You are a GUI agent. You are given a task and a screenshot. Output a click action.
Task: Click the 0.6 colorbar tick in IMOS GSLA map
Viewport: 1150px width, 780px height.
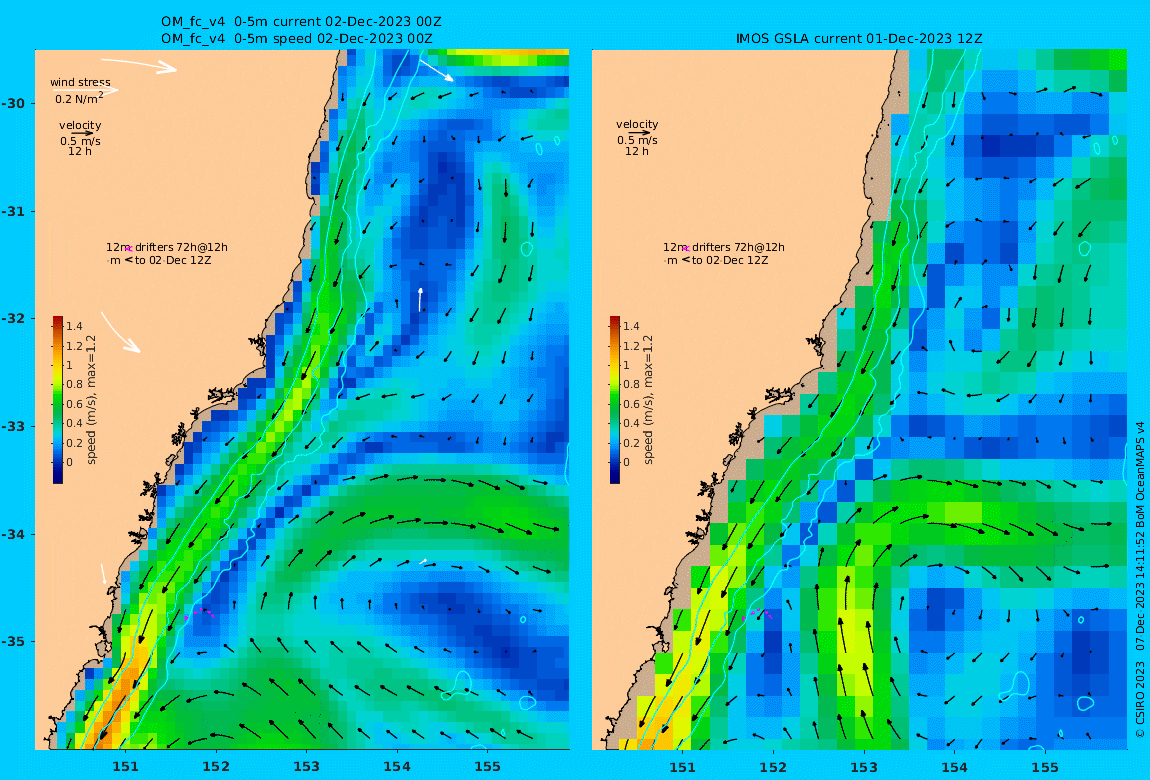pyautogui.click(x=631, y=404)
